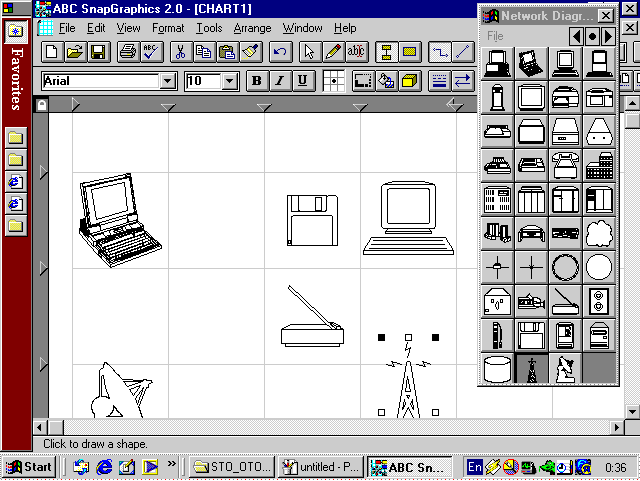Paste from the clipboard icon
The width and height of the screenshot is (640, 481).
(227, 52)
